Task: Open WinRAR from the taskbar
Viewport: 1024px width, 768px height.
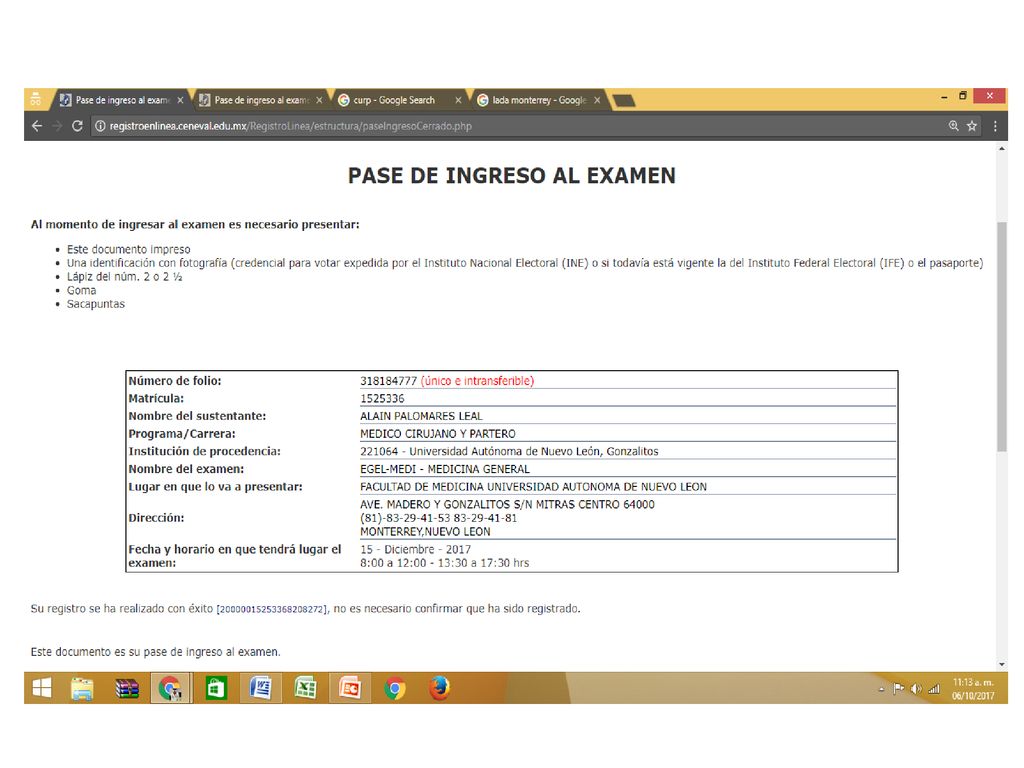Action: pyautogui.click(x=127, y=688)
